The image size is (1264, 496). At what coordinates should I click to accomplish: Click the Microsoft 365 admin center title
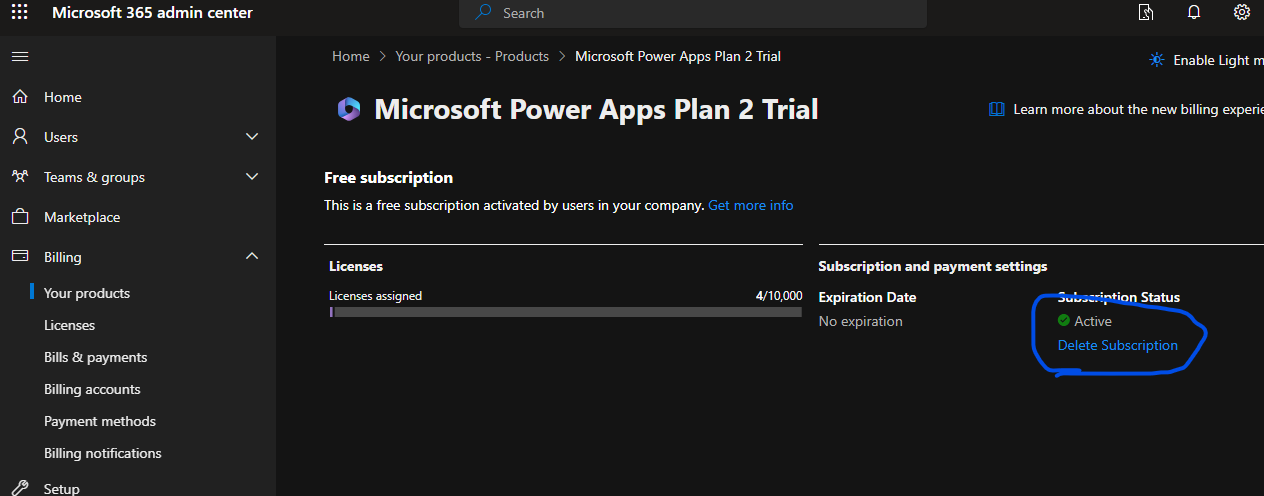[x=152, y=13]
